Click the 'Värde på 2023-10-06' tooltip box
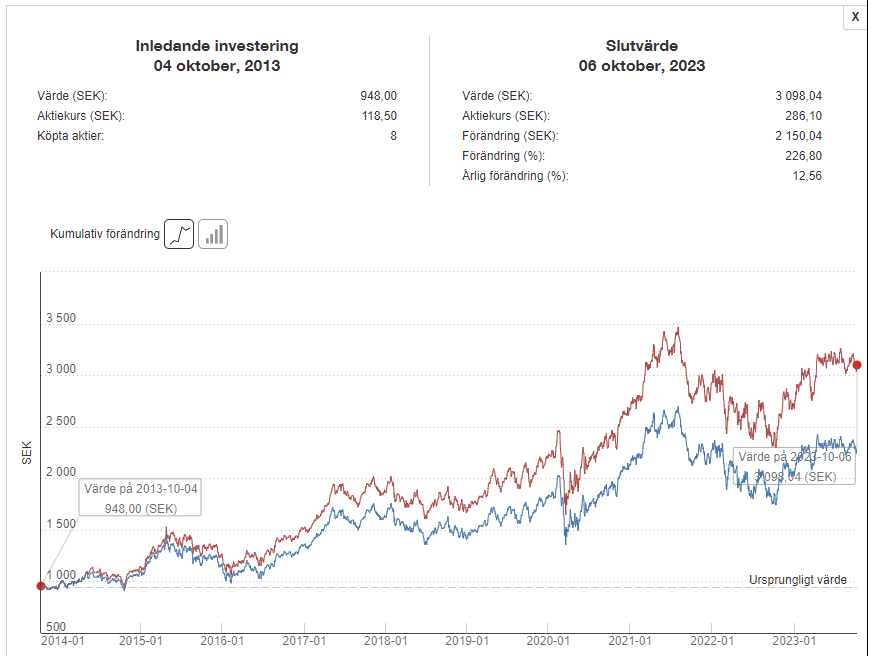This screenshot has width=879, height=656. point(795,466)
